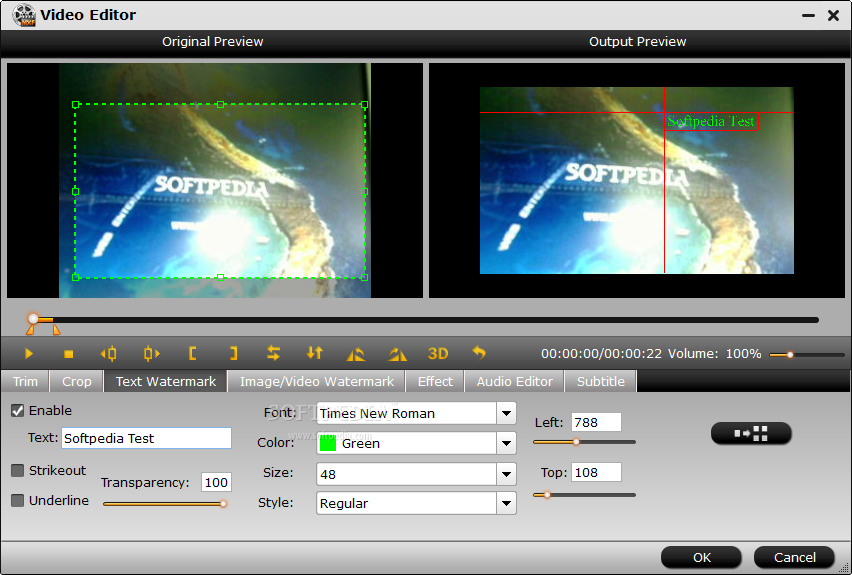The height and width of the screenshot is (575, 852).
Task: Expand the Style dropdown arrow
Action: click(x=506, y=503)
